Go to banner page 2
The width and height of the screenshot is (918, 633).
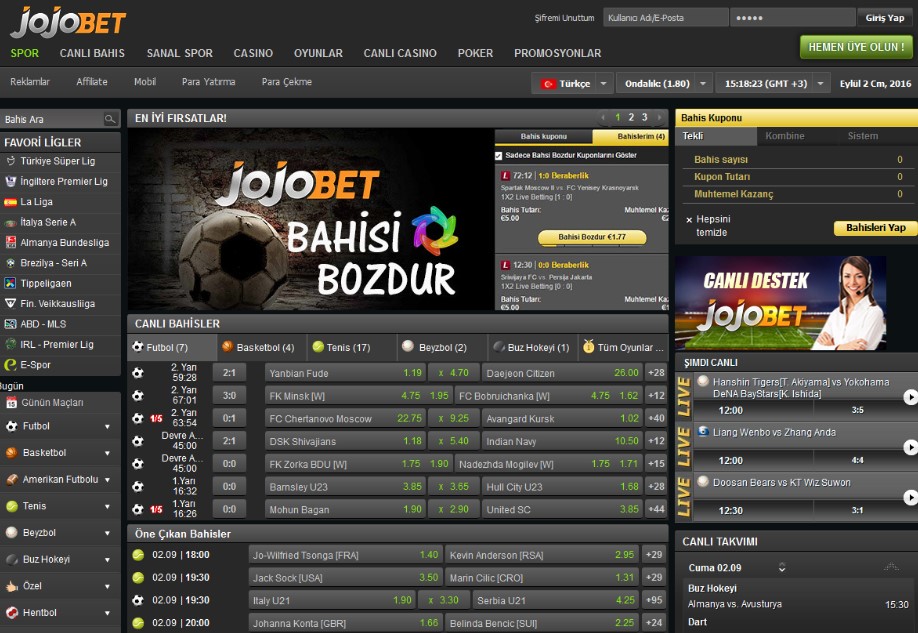click(631, 118)
